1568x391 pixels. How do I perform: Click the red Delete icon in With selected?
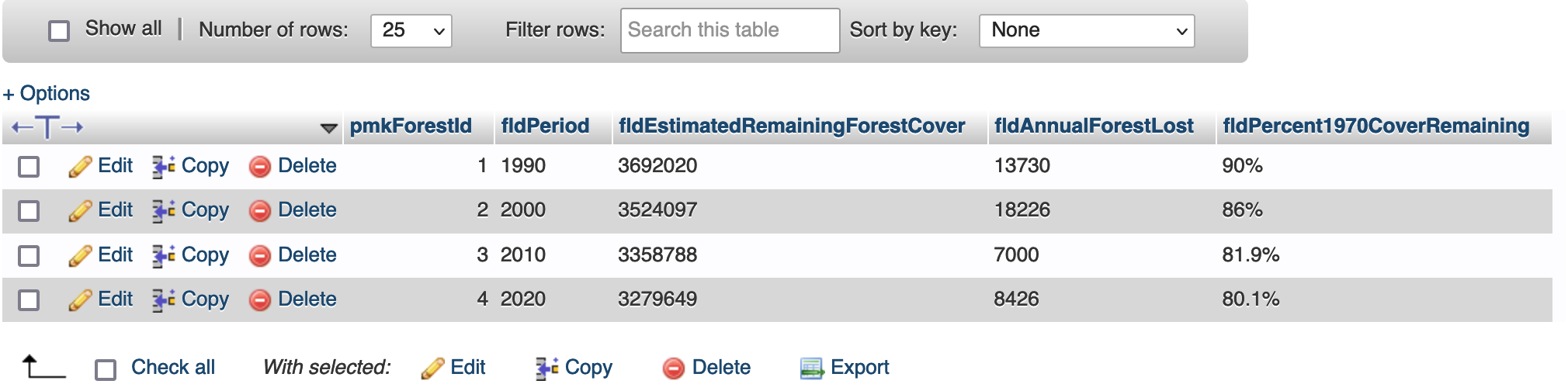click(674, 369)
